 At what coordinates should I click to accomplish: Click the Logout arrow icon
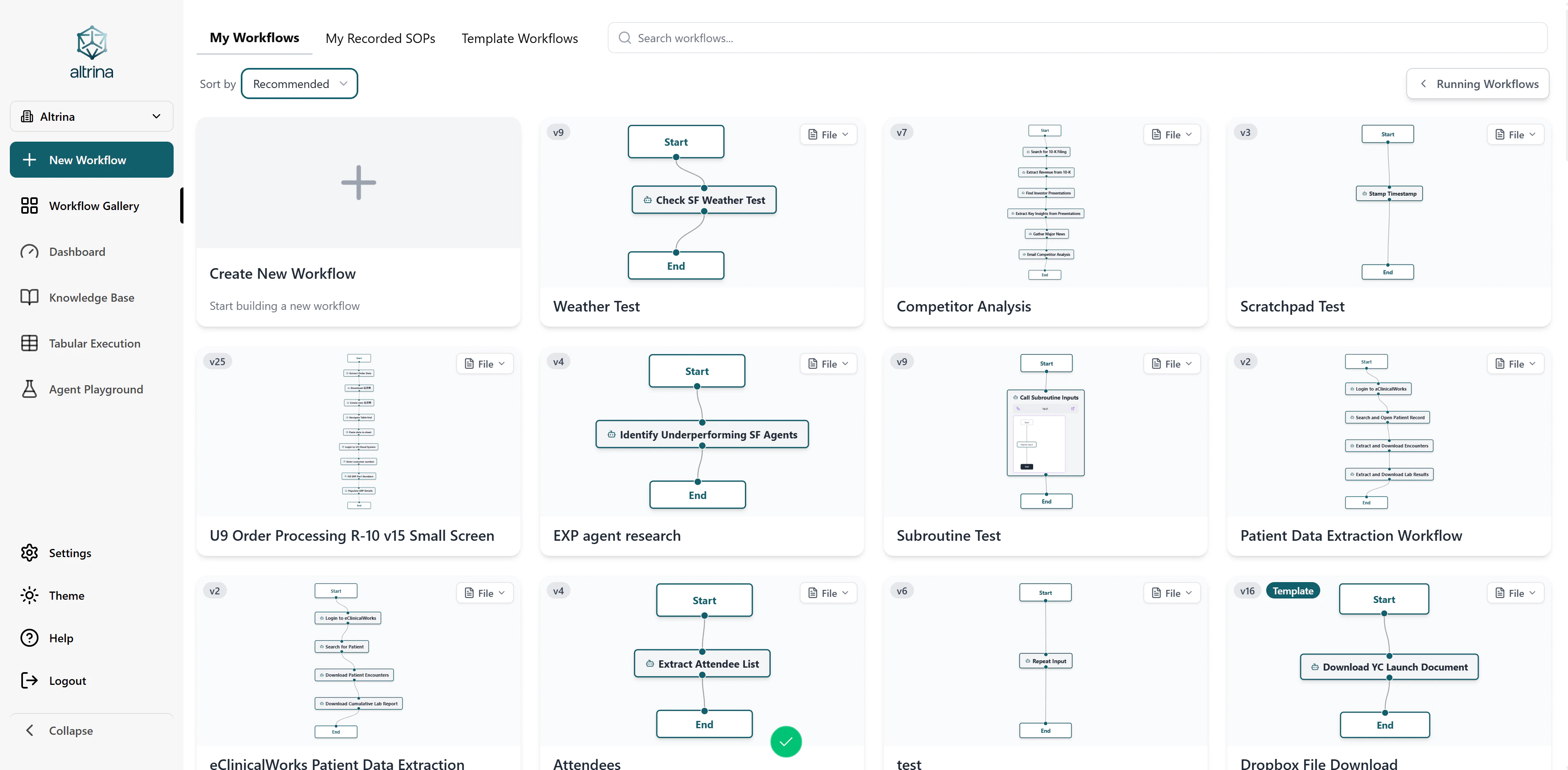point(29,680)
